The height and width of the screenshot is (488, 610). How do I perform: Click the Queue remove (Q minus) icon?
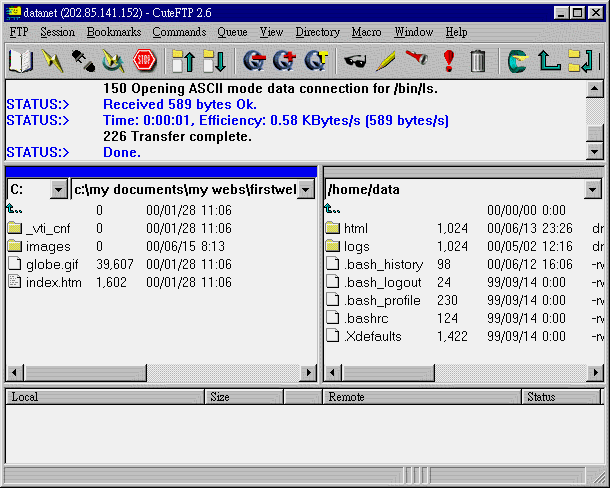click(x=254, y=61)
